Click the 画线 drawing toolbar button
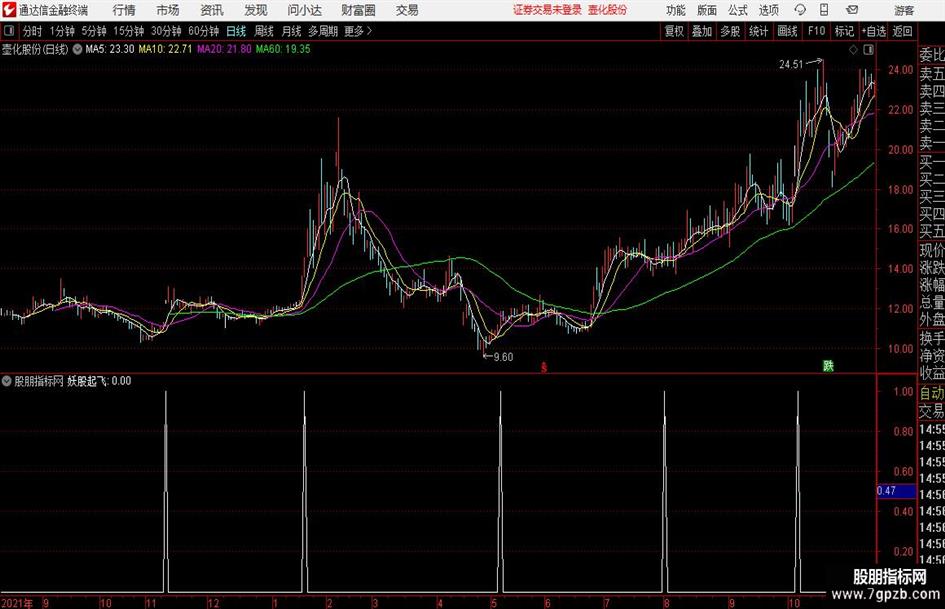The height and width of the screenshot is (609, 945). [x=787, y=31]
